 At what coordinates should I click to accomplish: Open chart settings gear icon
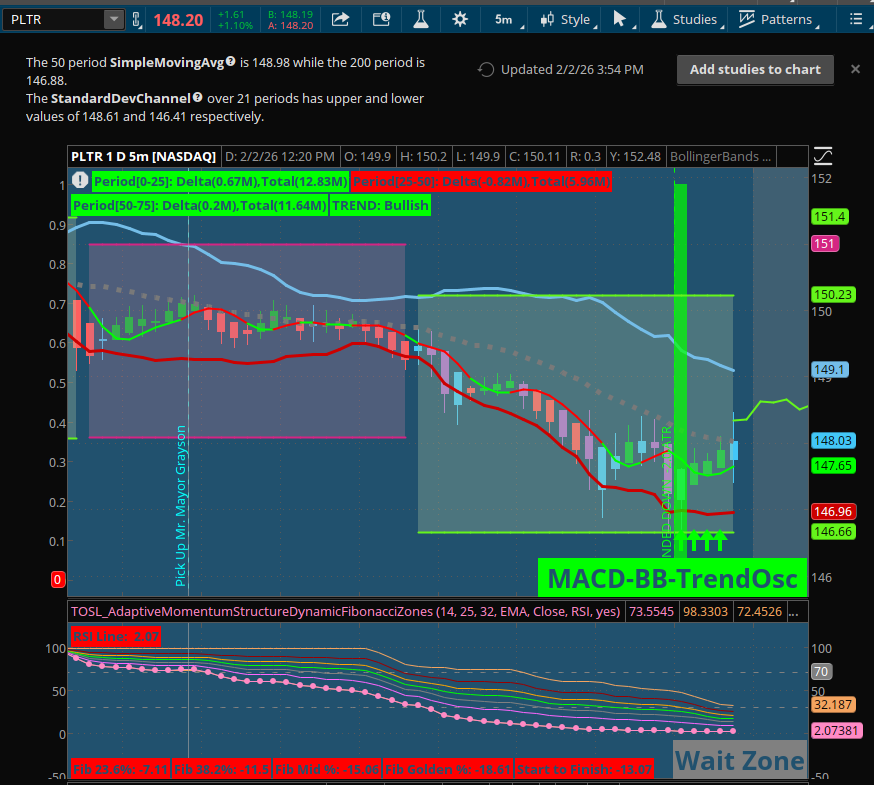[x=459, y=19]
